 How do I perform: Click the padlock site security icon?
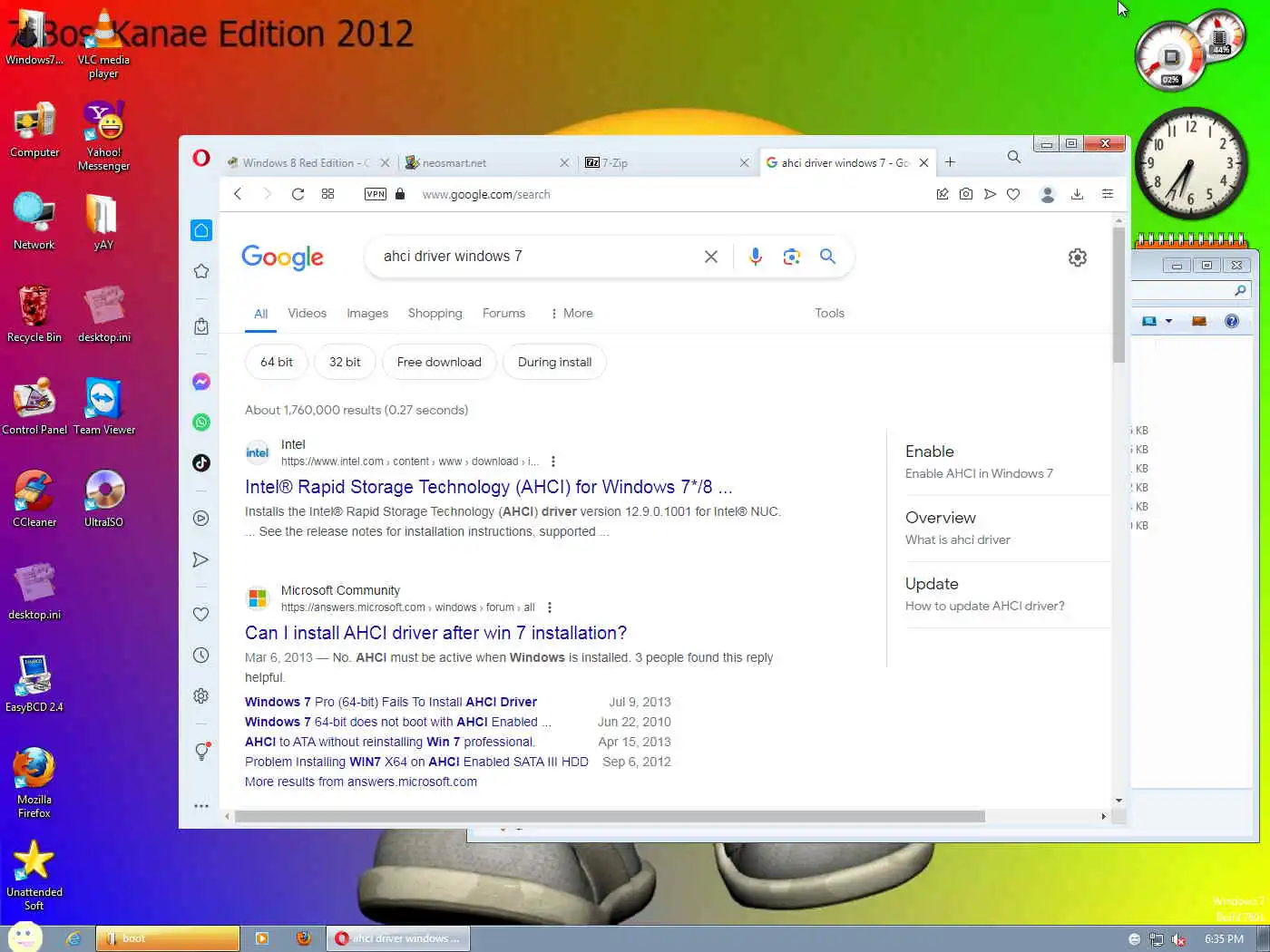click(400, 194)
